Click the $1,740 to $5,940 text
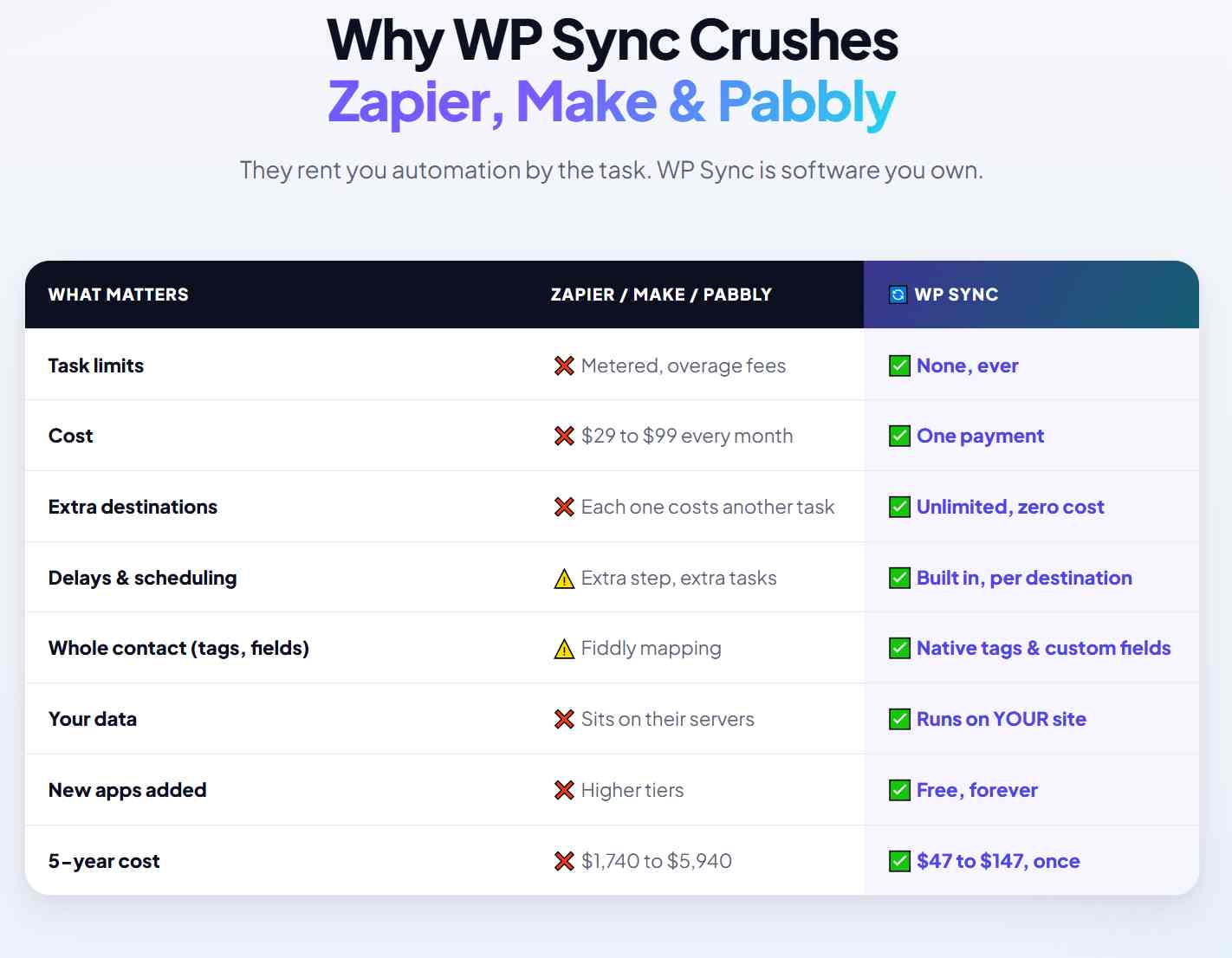Viewport: 1232px width, 958px height. click(x=657, y=861)
